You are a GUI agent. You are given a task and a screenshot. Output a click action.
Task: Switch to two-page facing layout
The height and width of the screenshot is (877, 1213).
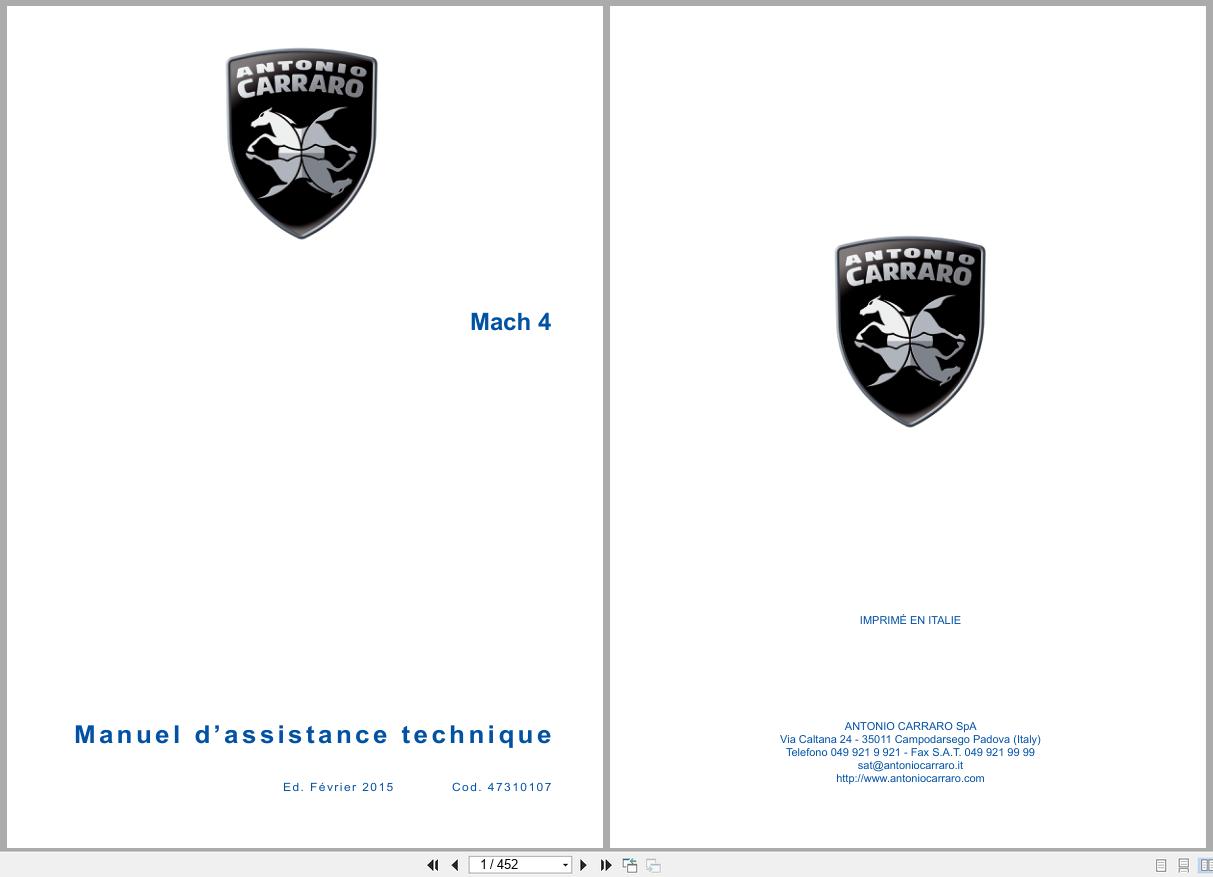(x=1206, y=865)
